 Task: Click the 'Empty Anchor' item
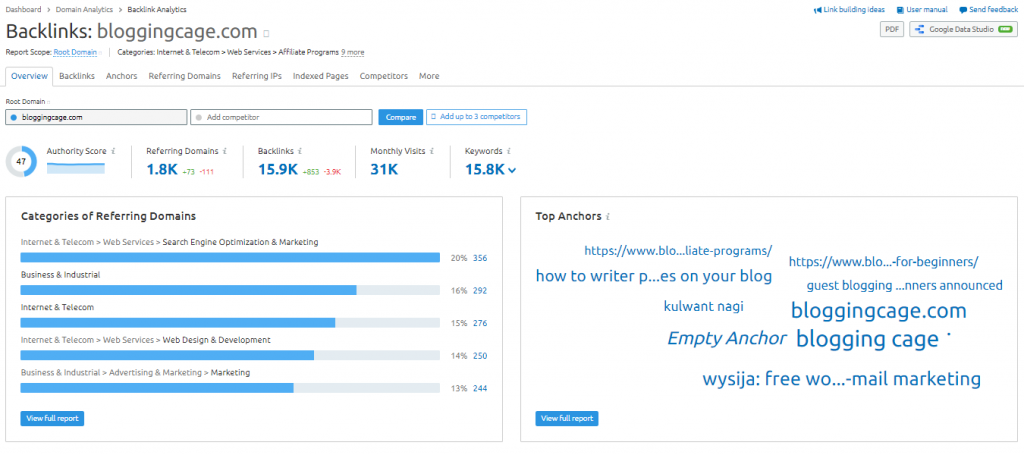pyautogui.click(x=727, y=338)
